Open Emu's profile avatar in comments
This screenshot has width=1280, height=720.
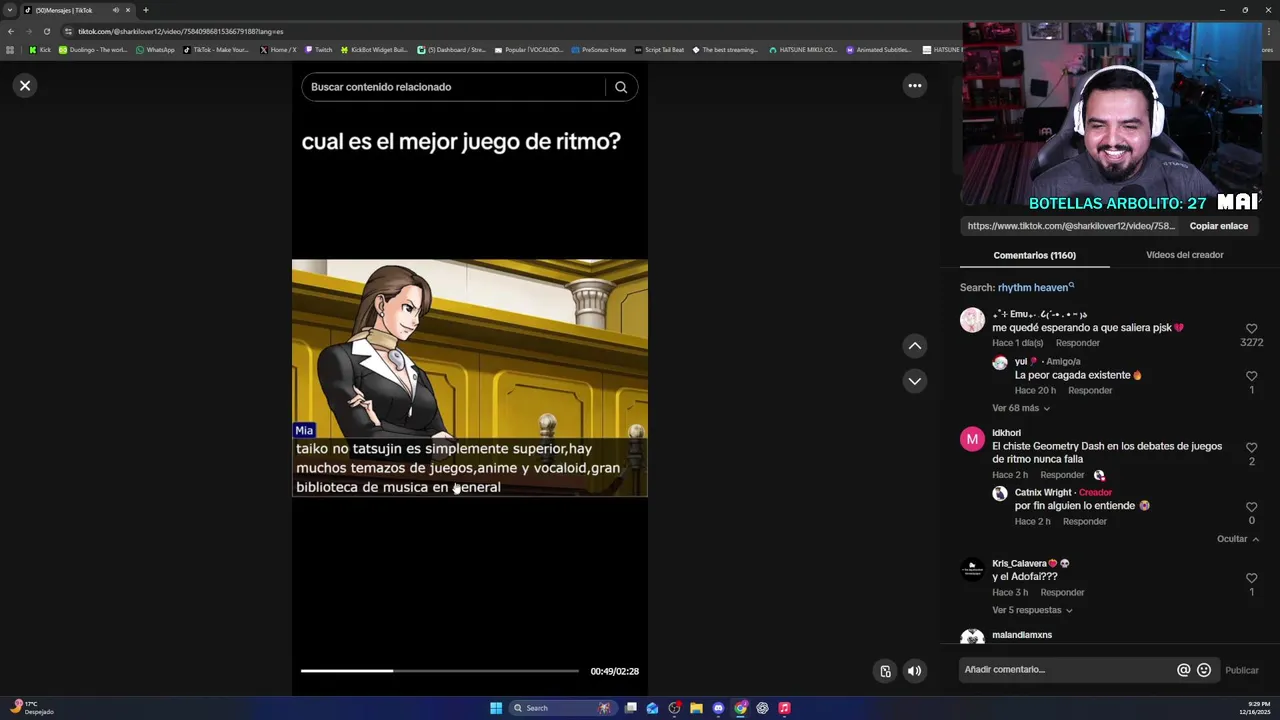pyautogui.click(x=972, y=320)
